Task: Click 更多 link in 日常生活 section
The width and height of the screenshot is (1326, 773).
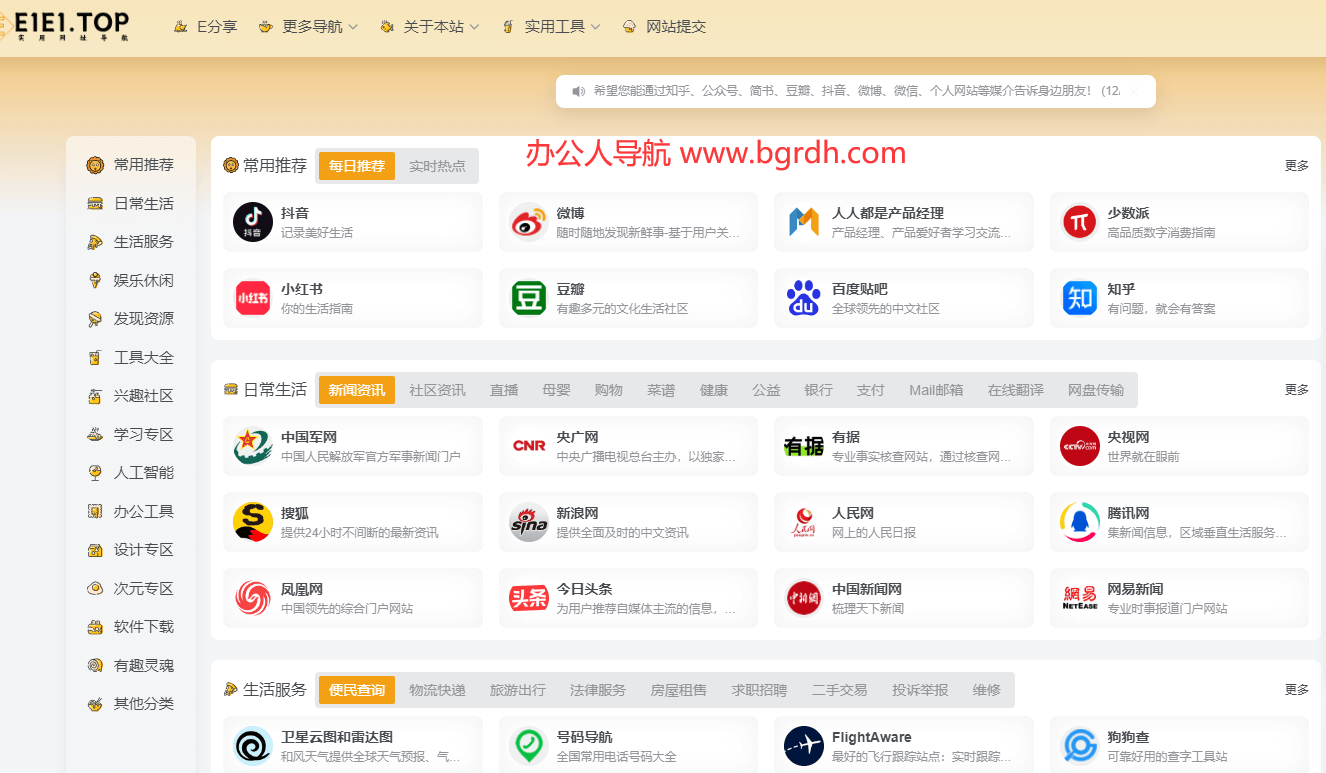Action: point(1296,390)
